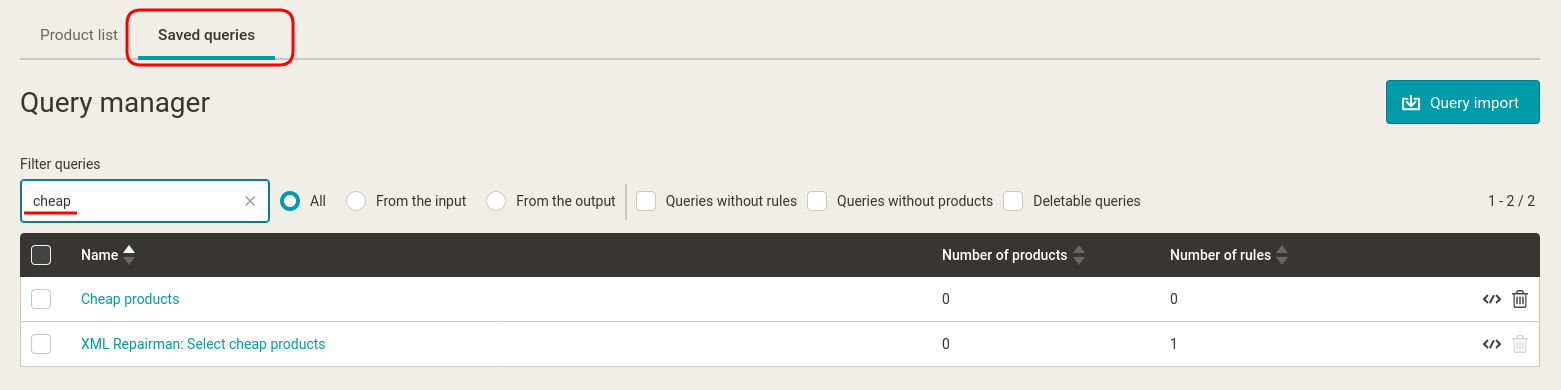Tick the Deletable queries checkbox
The image size is (1561, 390).
[1013, 201]
